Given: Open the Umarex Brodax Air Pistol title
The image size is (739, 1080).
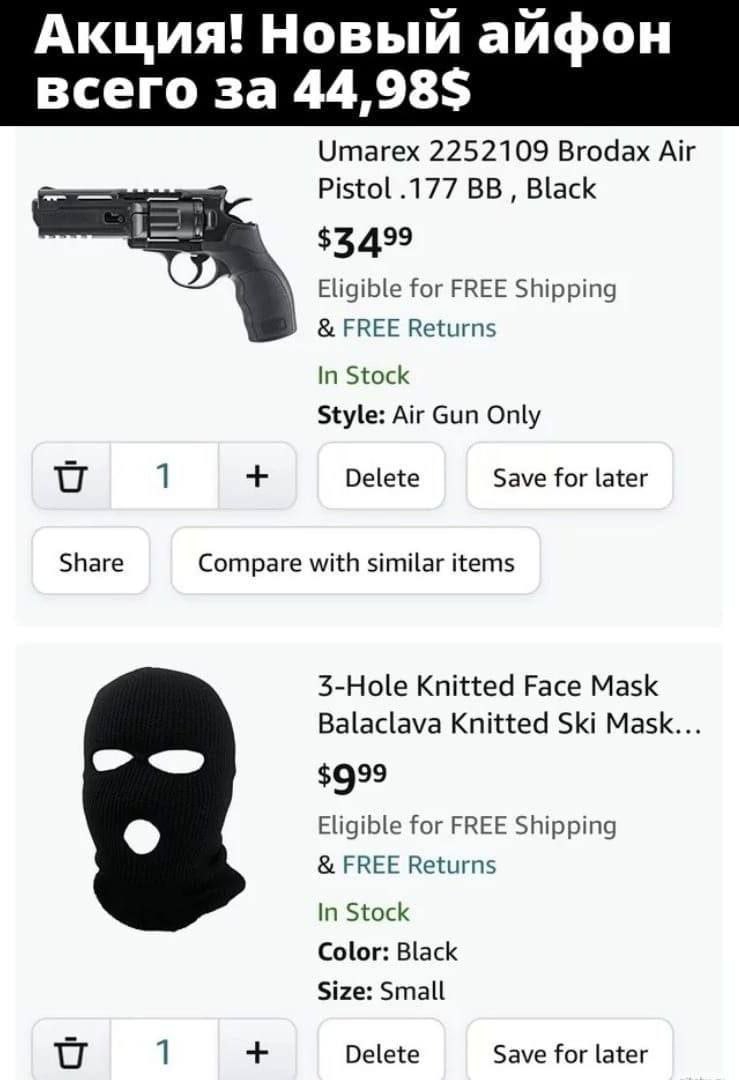Looking at the screenshot, I should (x=504, y=170).
